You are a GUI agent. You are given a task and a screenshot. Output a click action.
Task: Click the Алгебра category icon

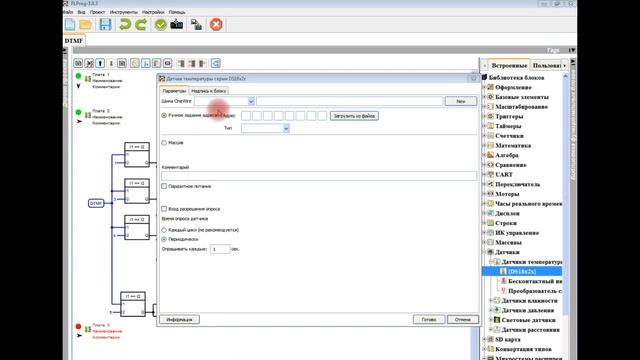pyautogui.click(x=491, y=155)
